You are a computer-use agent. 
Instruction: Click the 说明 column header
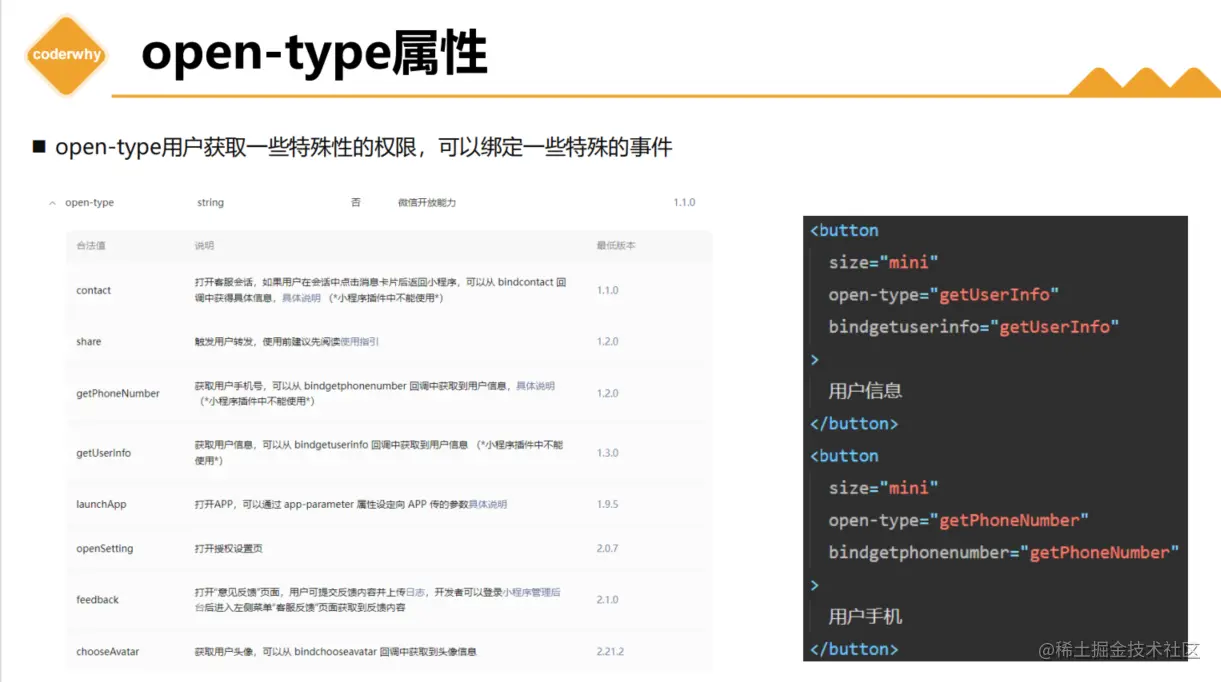[204, 246]
